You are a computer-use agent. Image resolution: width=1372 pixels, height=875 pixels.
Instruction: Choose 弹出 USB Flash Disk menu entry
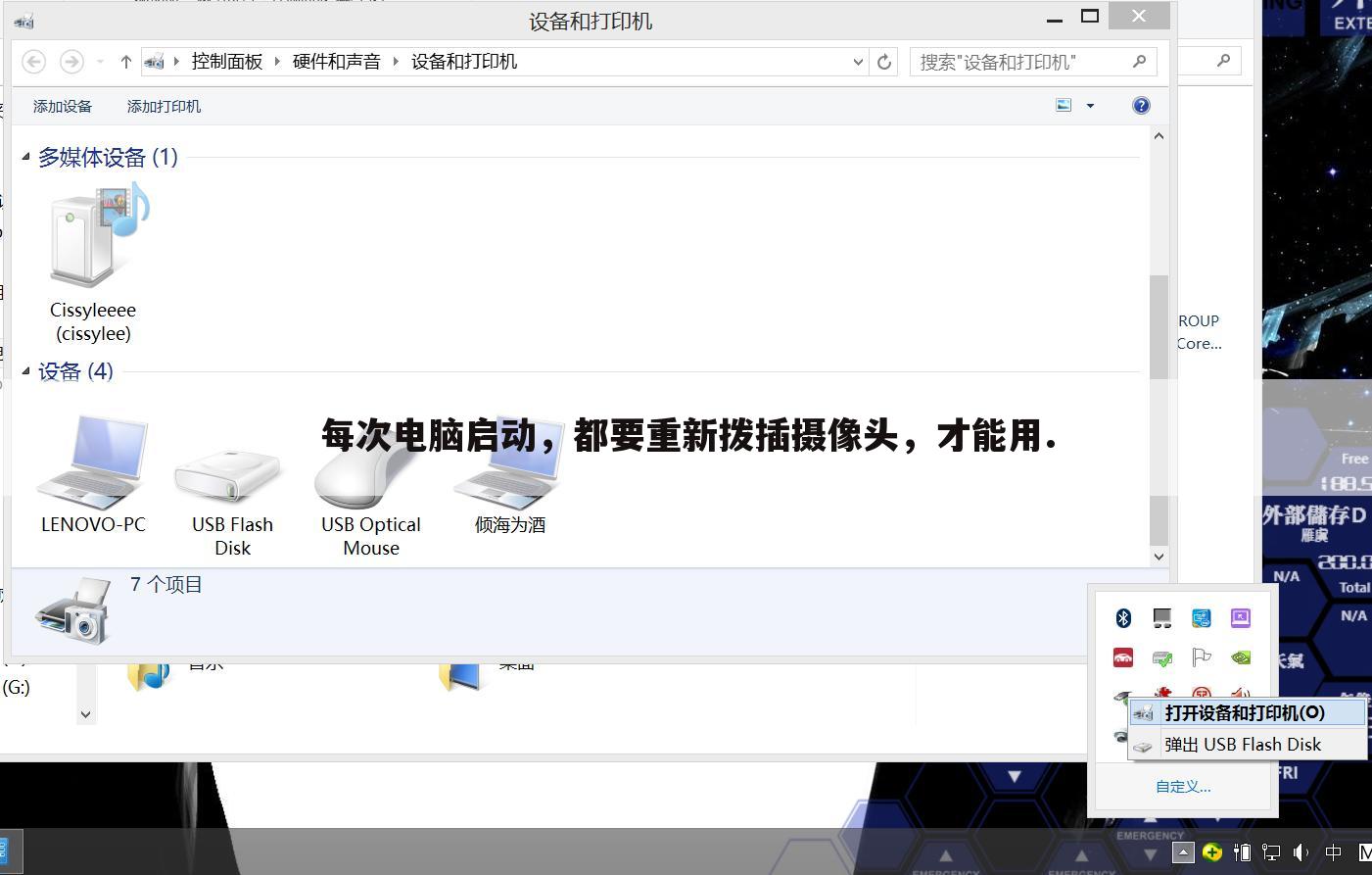[1248, 744]
